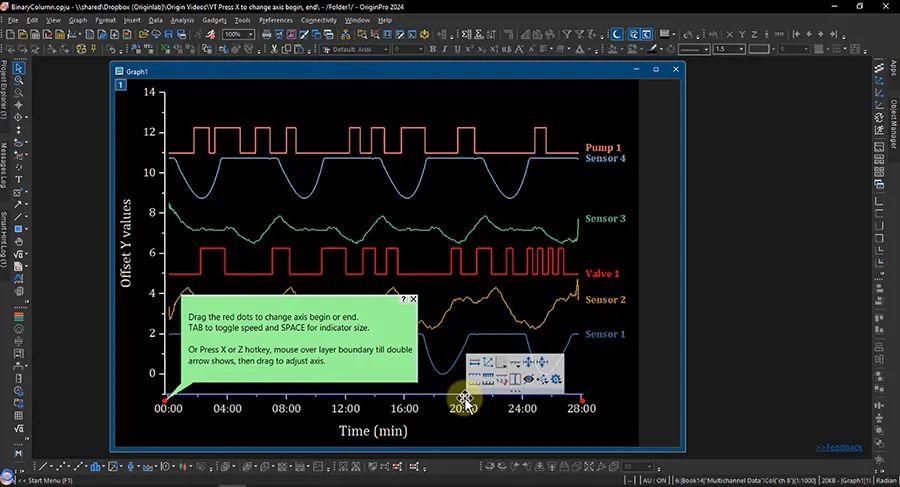Click the Feedback link
Viewport: 900px width, 487px height.
pyautogui.click(x=838, y=447)
